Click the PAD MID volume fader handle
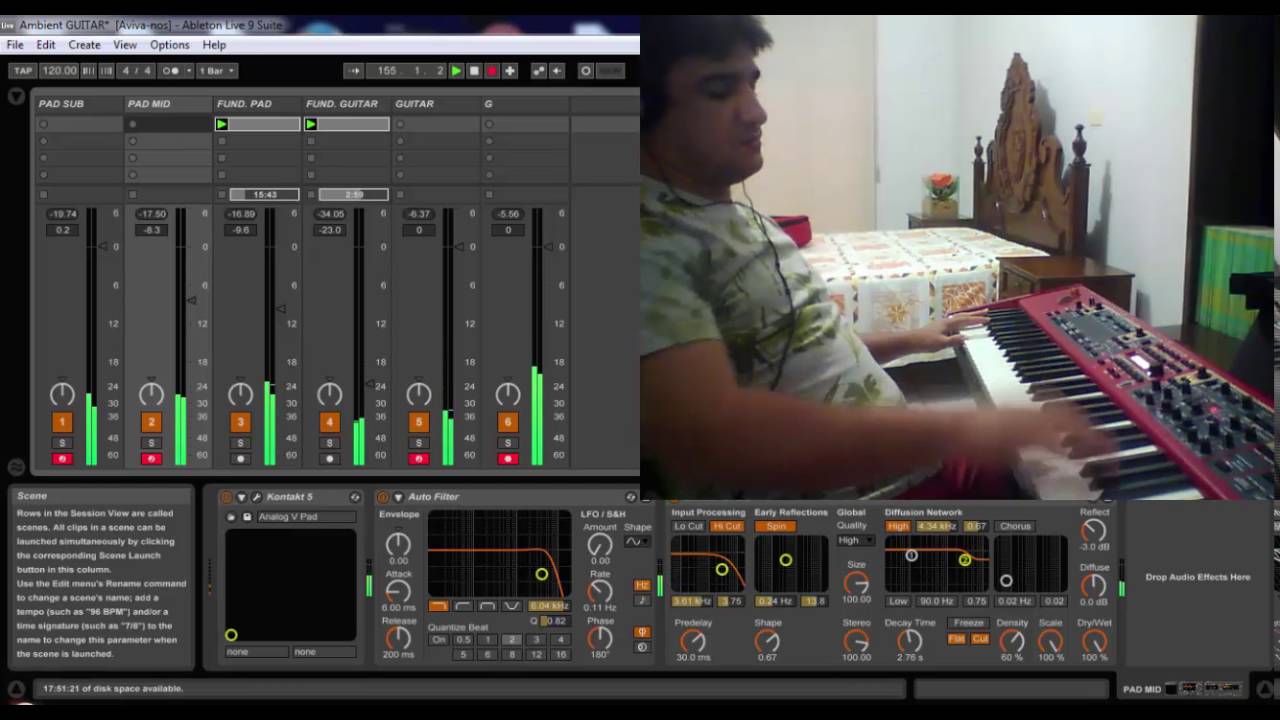Viewport: 1280px width, 720px height. click(192, 300)
